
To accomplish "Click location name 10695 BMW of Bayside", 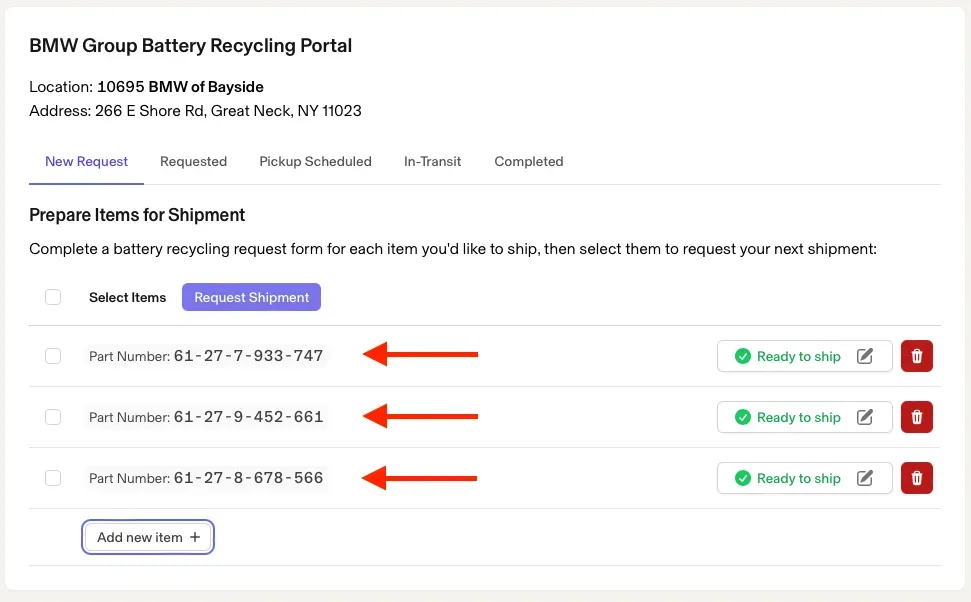I will (180, 87).
